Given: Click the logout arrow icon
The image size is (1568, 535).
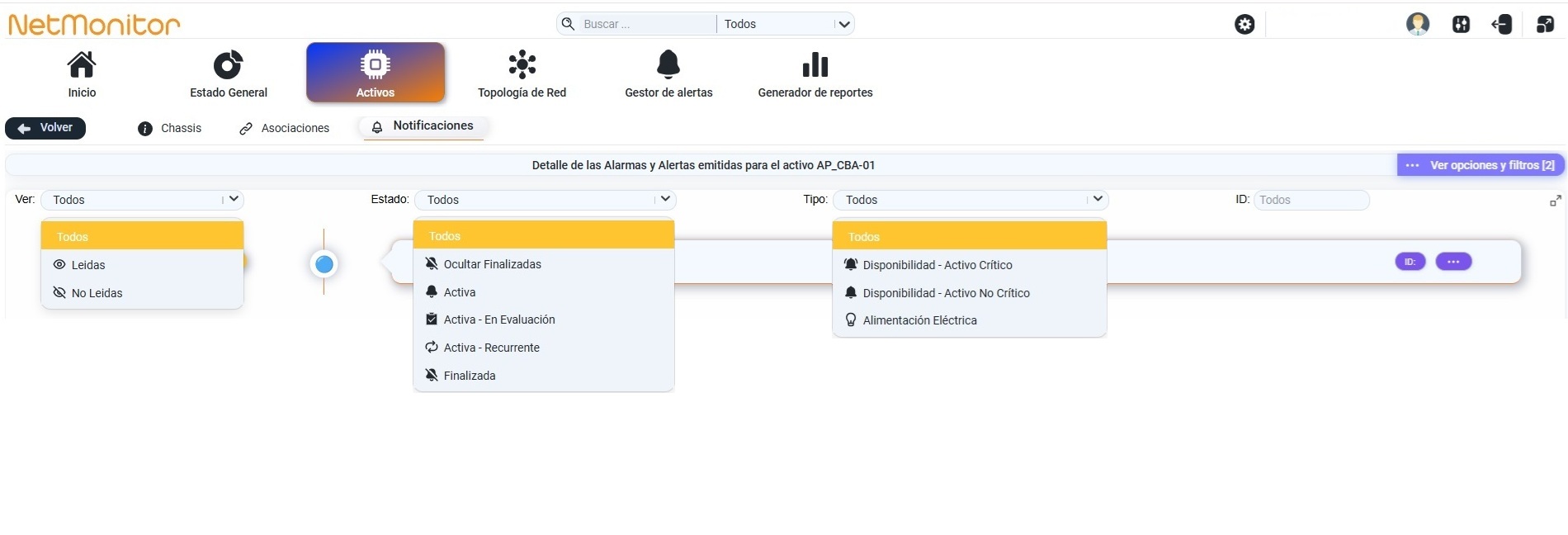Looking at the screenshot, I should [x=1502, y=25].
